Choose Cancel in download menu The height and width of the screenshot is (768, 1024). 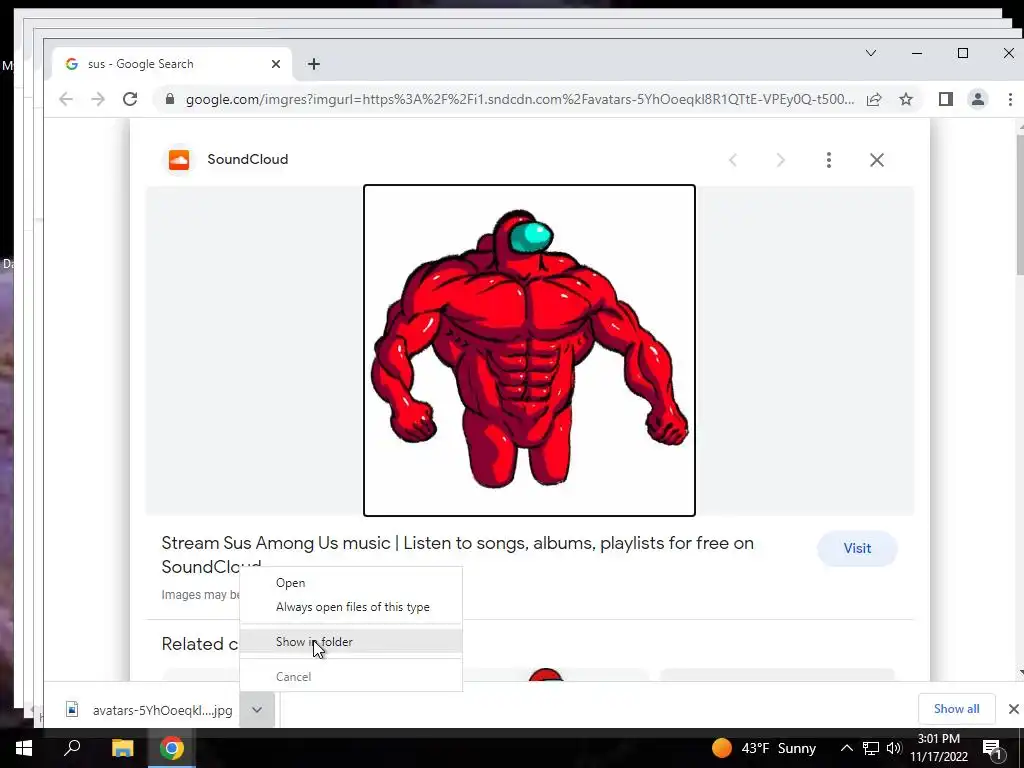pos(351,677)
